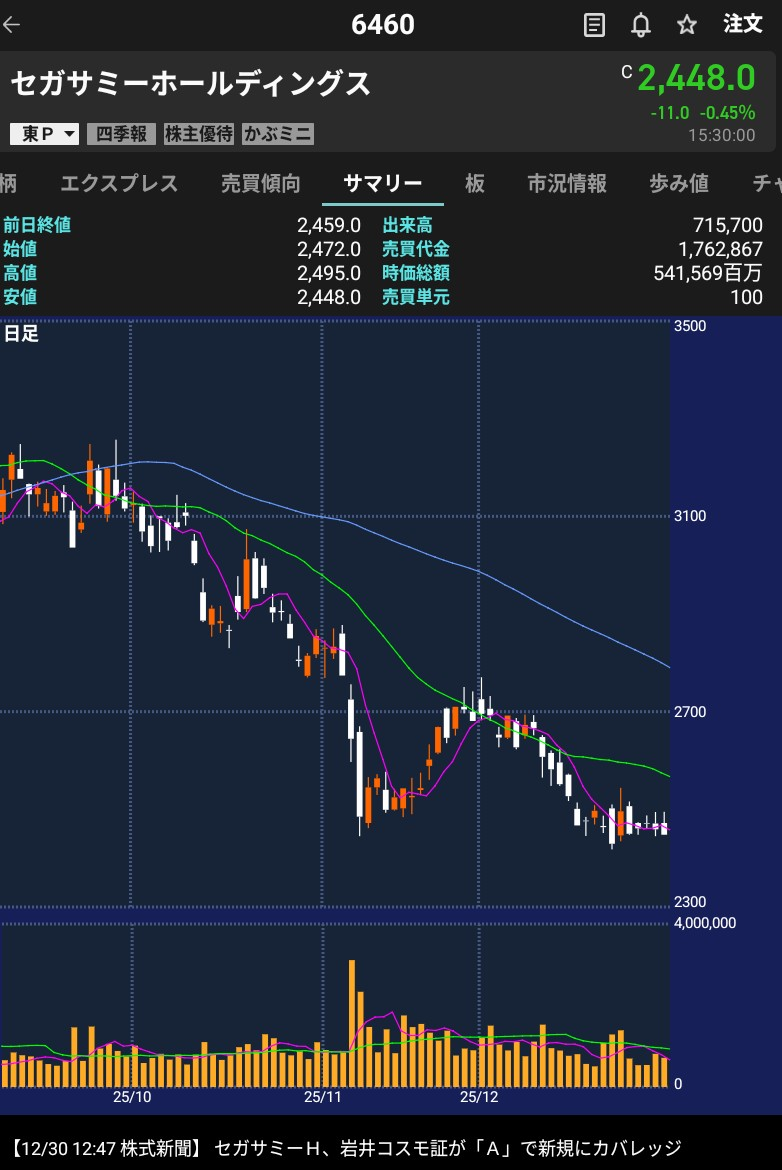Image resolution: width=782 pixels, height=1170 pixels.
Task: Tap the 前日終値 label
Action: [37, 225]
